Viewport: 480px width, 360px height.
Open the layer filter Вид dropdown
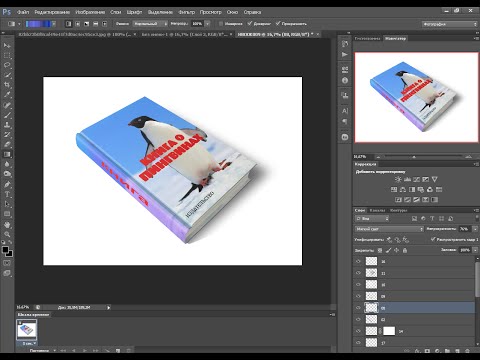point(372,219)
